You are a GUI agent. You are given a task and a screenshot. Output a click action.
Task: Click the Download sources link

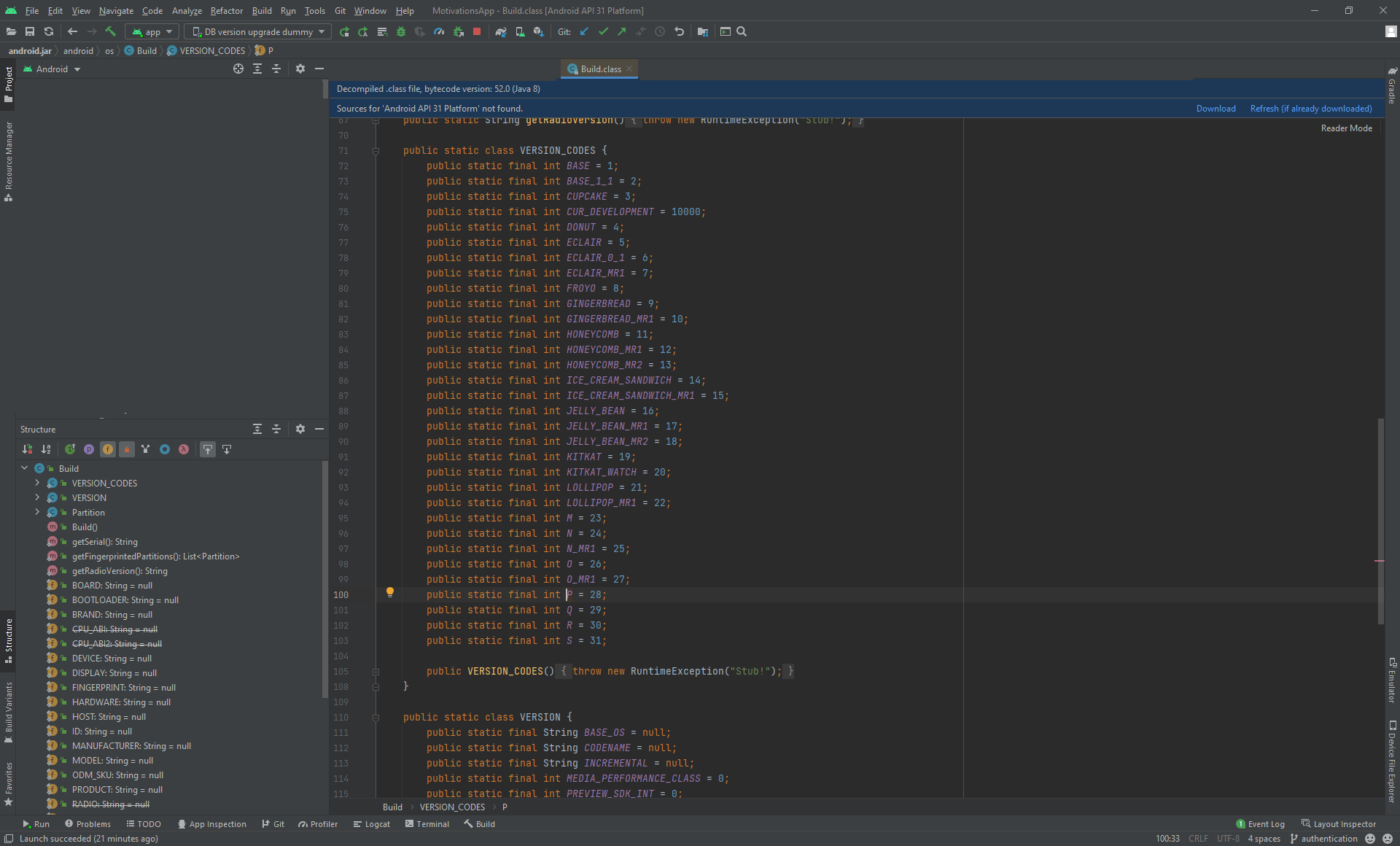[x=1216, y=109]
